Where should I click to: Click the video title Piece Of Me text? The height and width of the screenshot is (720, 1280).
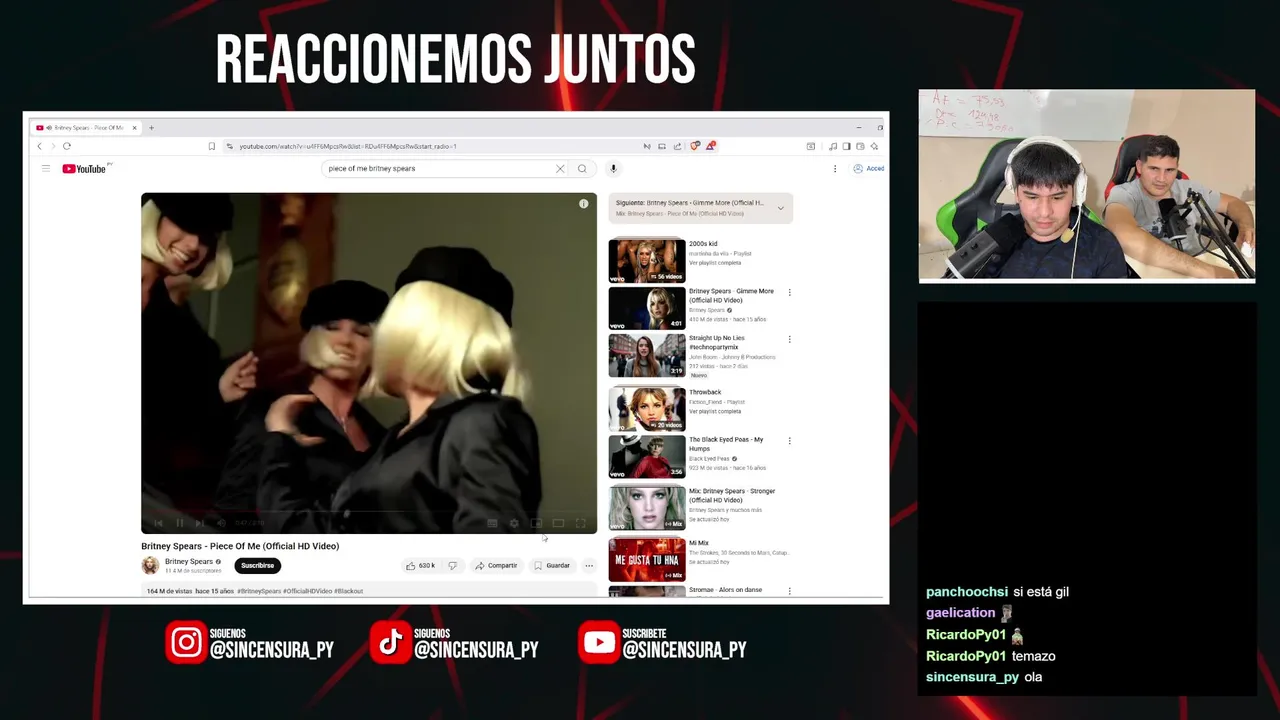pyautogui.click(x=240, y=546)
